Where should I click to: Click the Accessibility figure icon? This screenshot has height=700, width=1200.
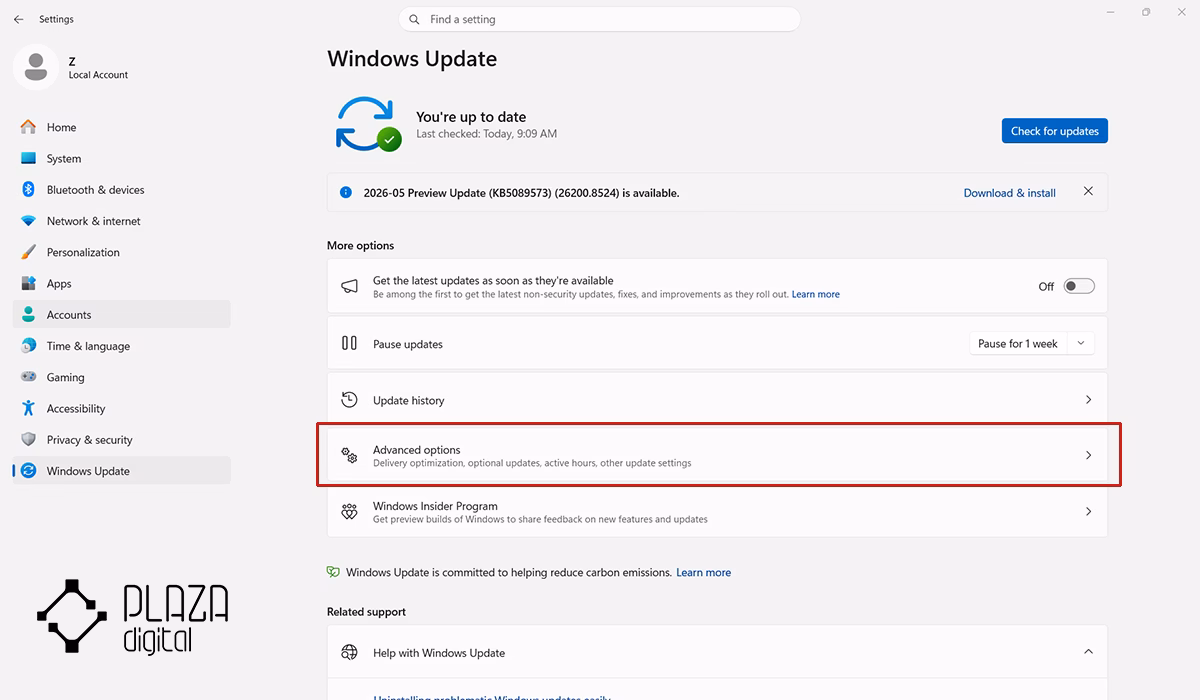(28, 408)
